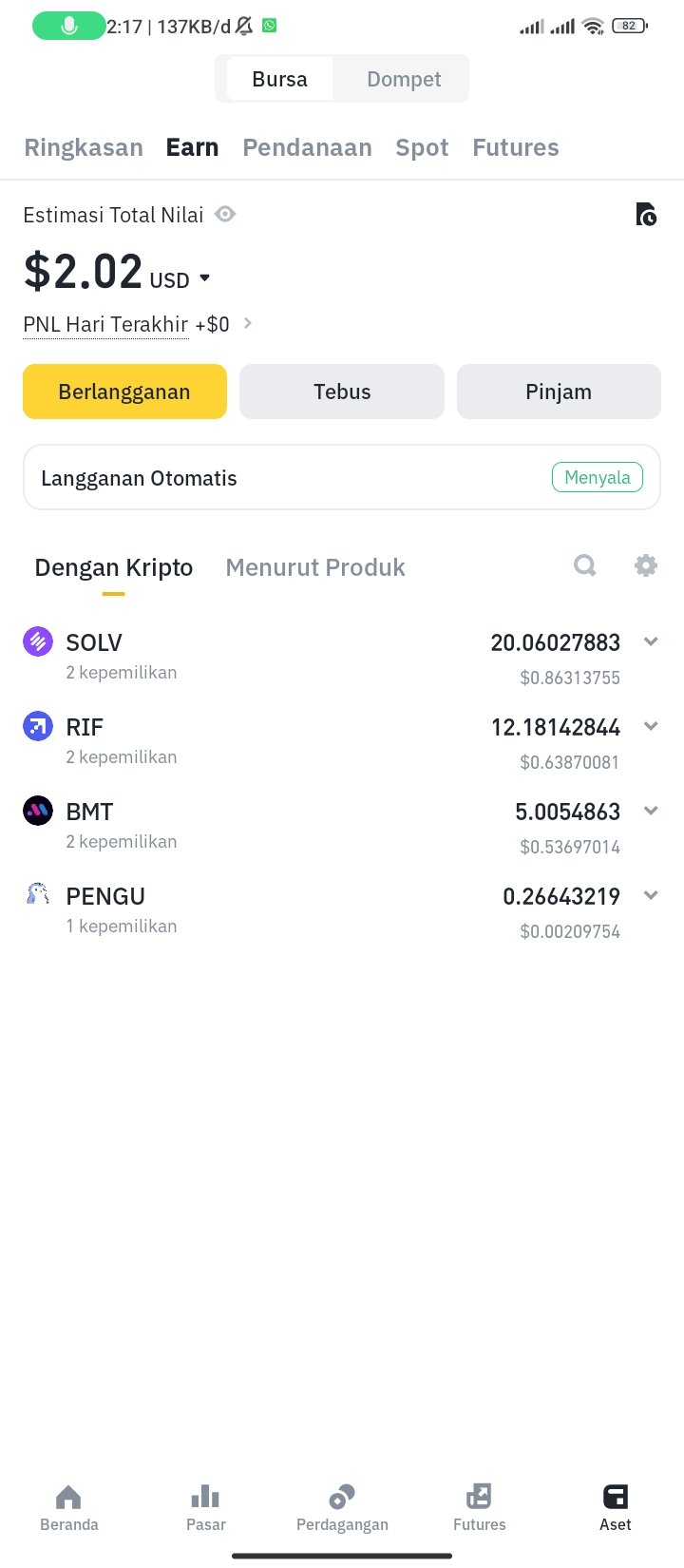
Task: Open Perdagangan trading icon
Action: click(x=342, y=1499)
